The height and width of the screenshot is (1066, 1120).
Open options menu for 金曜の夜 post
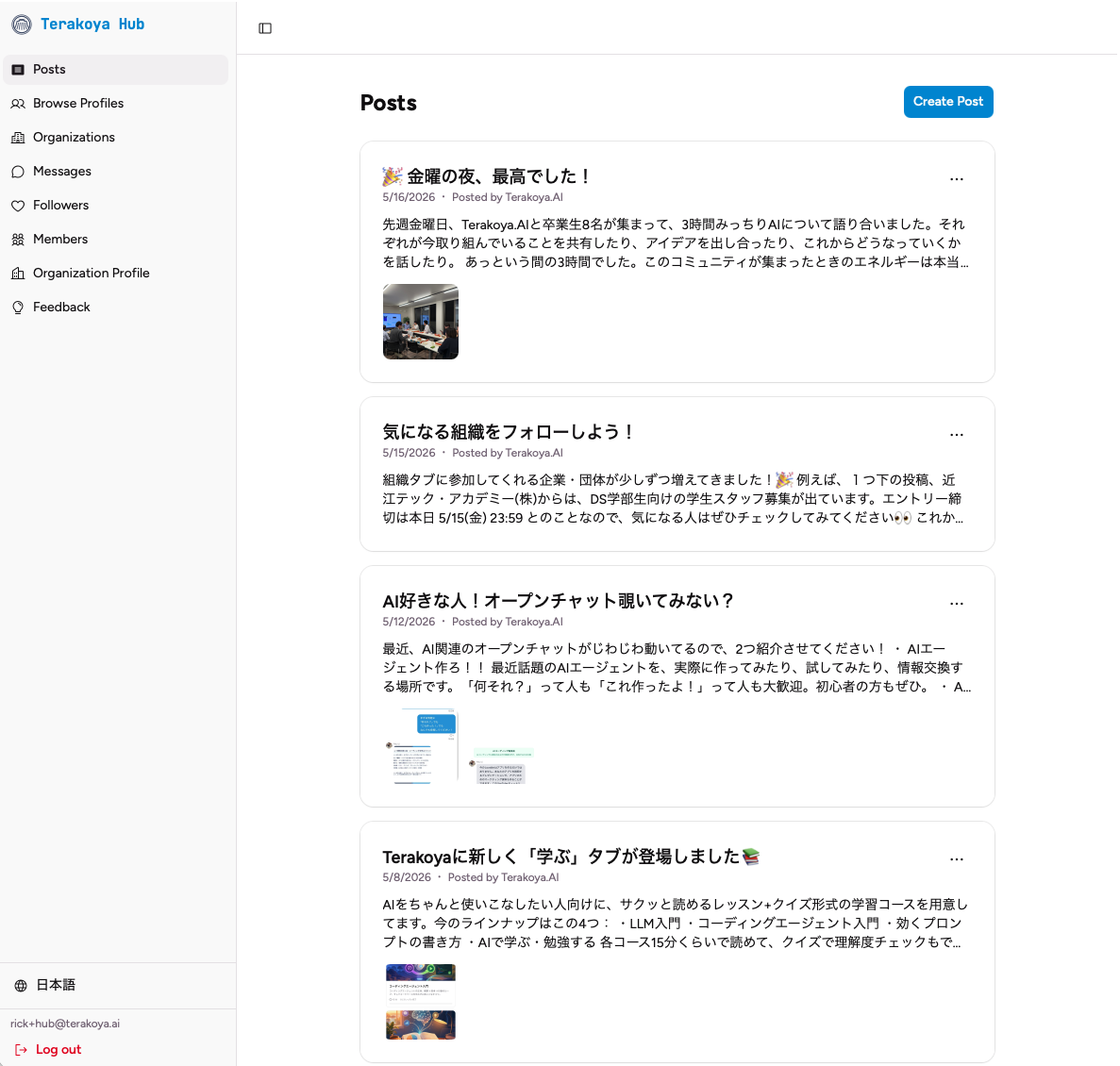coord(957,179)
